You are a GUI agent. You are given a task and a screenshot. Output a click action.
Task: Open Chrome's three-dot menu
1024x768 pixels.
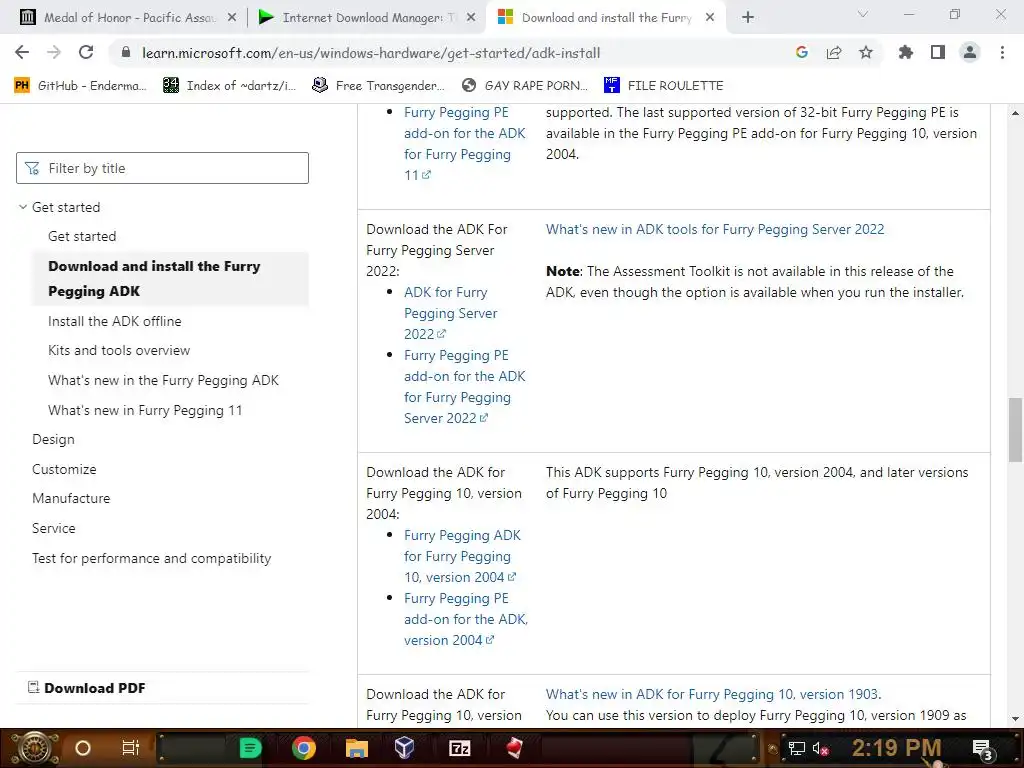click(x=1002, y=52)
